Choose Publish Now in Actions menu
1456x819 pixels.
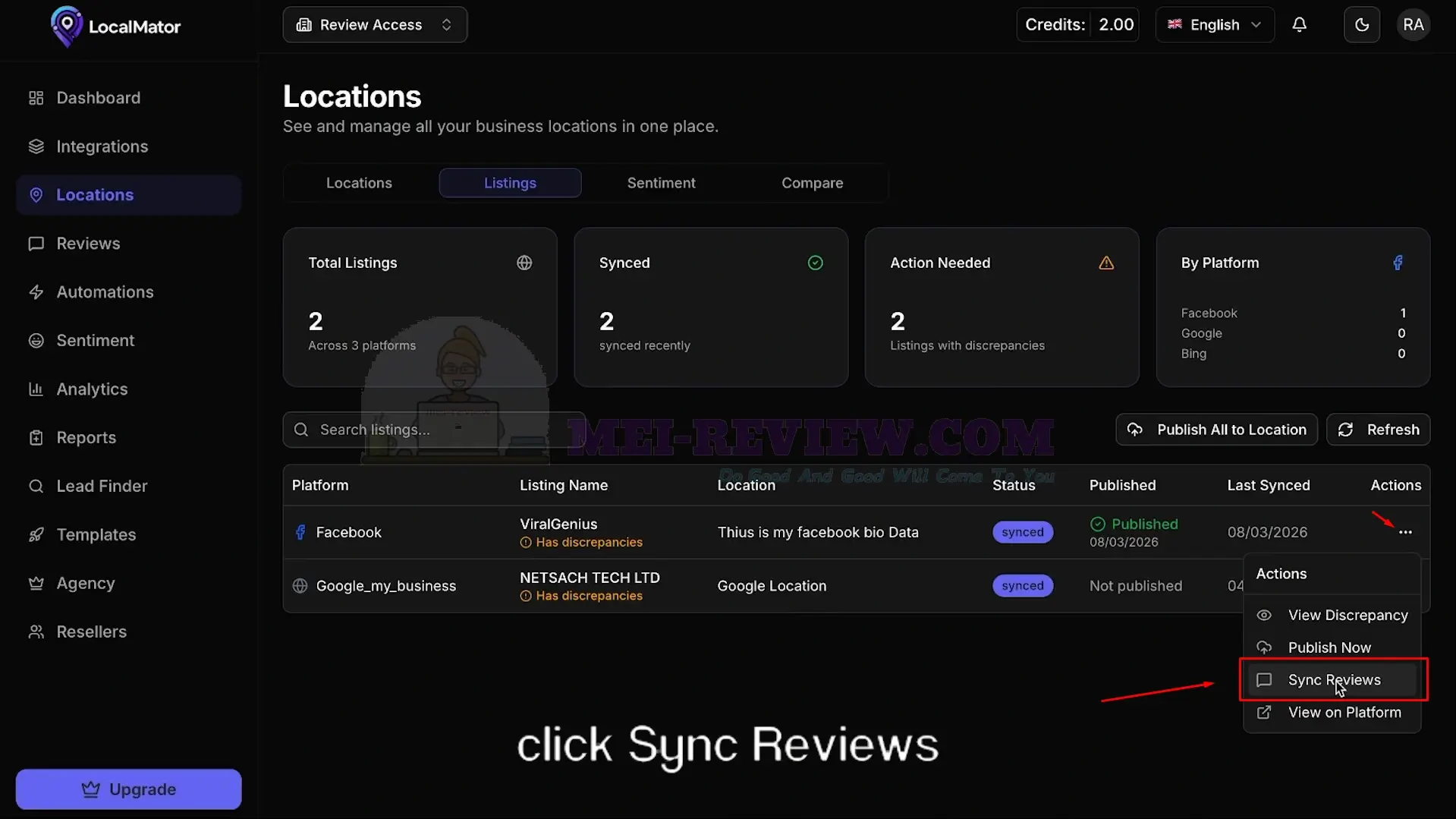coord(1332,648)
